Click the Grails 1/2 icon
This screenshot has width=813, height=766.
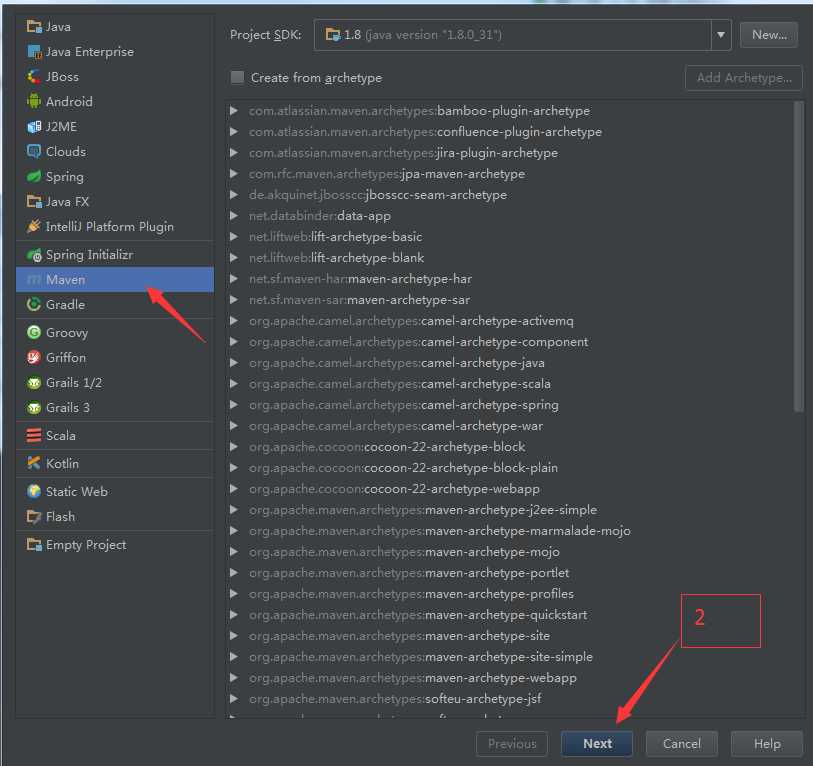(34, 383)
